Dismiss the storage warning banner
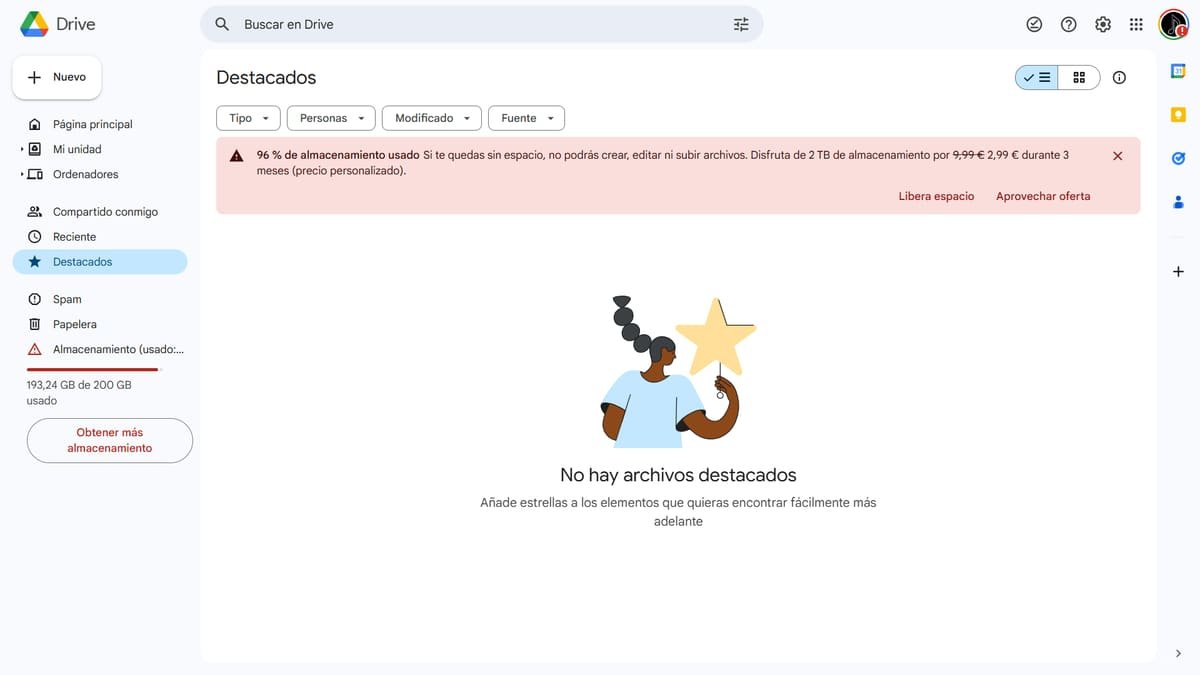This screenshot has height=675, width=1200. [1118, 156]
